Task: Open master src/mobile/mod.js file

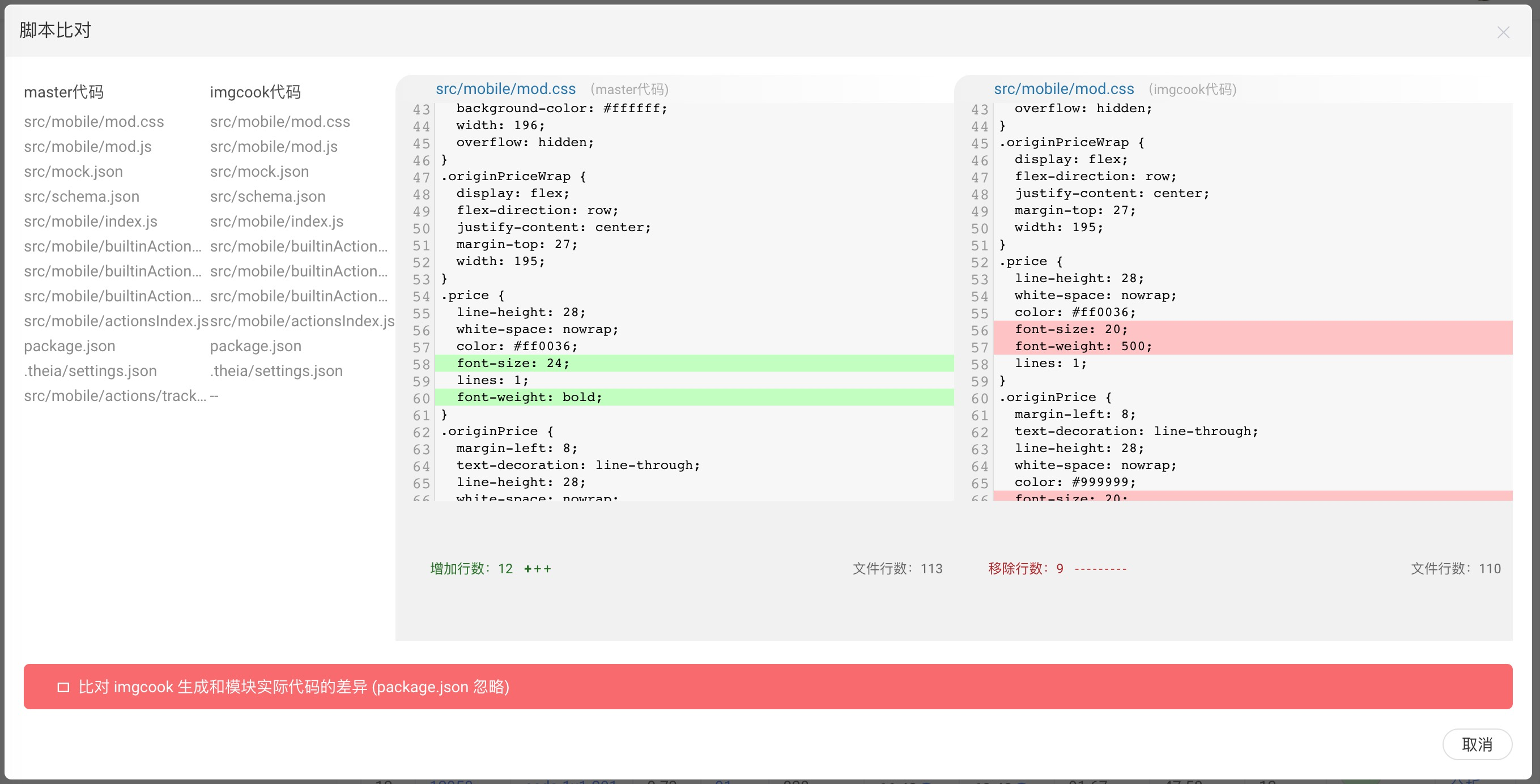Action: (x=88, y=146)
